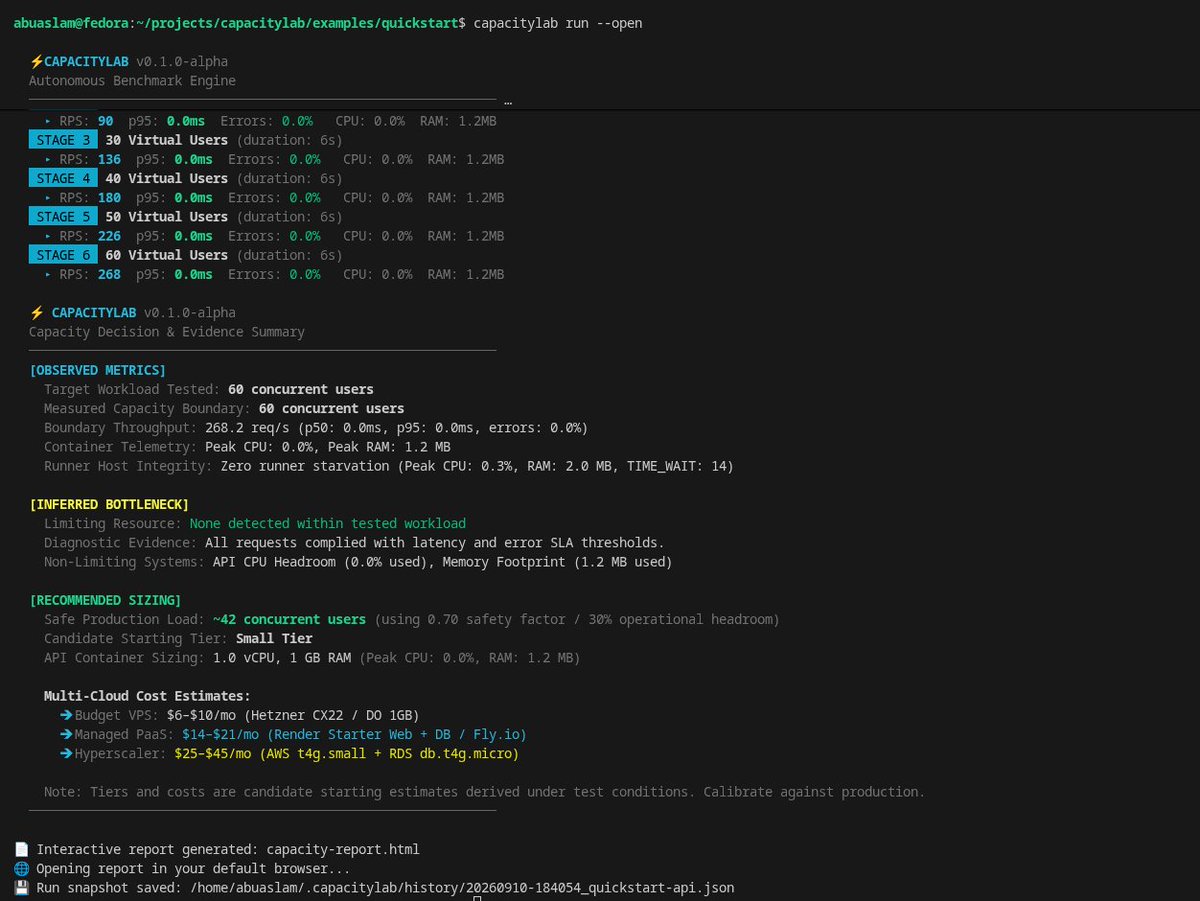Click 'None detected within tested workload' text

pyautogui.click(x=327, y=523)
